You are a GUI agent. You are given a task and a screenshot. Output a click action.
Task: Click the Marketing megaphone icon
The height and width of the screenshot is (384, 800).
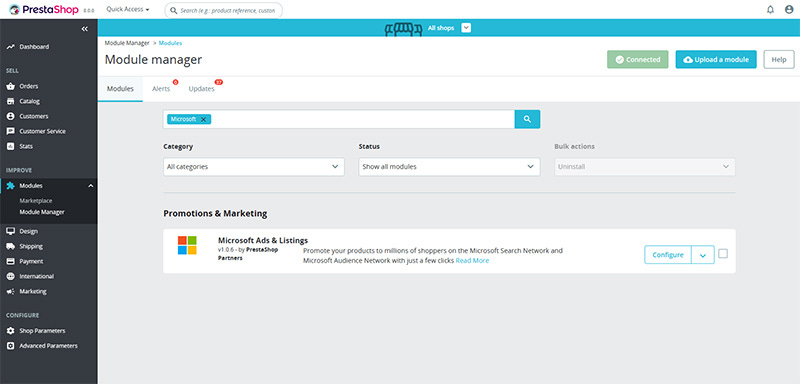point(10,292)
